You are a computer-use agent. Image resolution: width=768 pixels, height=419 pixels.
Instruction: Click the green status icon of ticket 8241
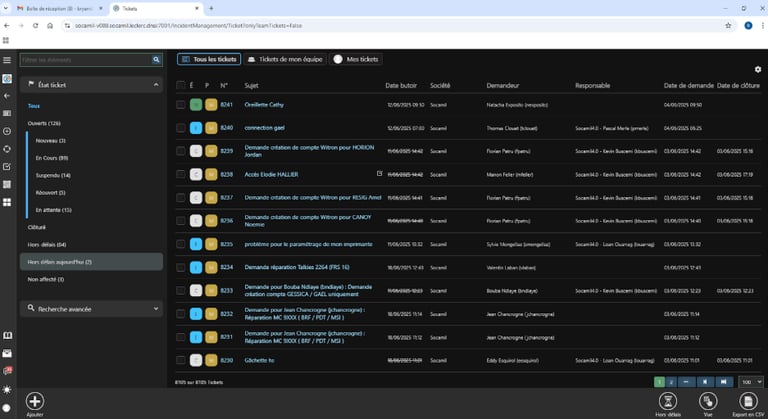196,105
